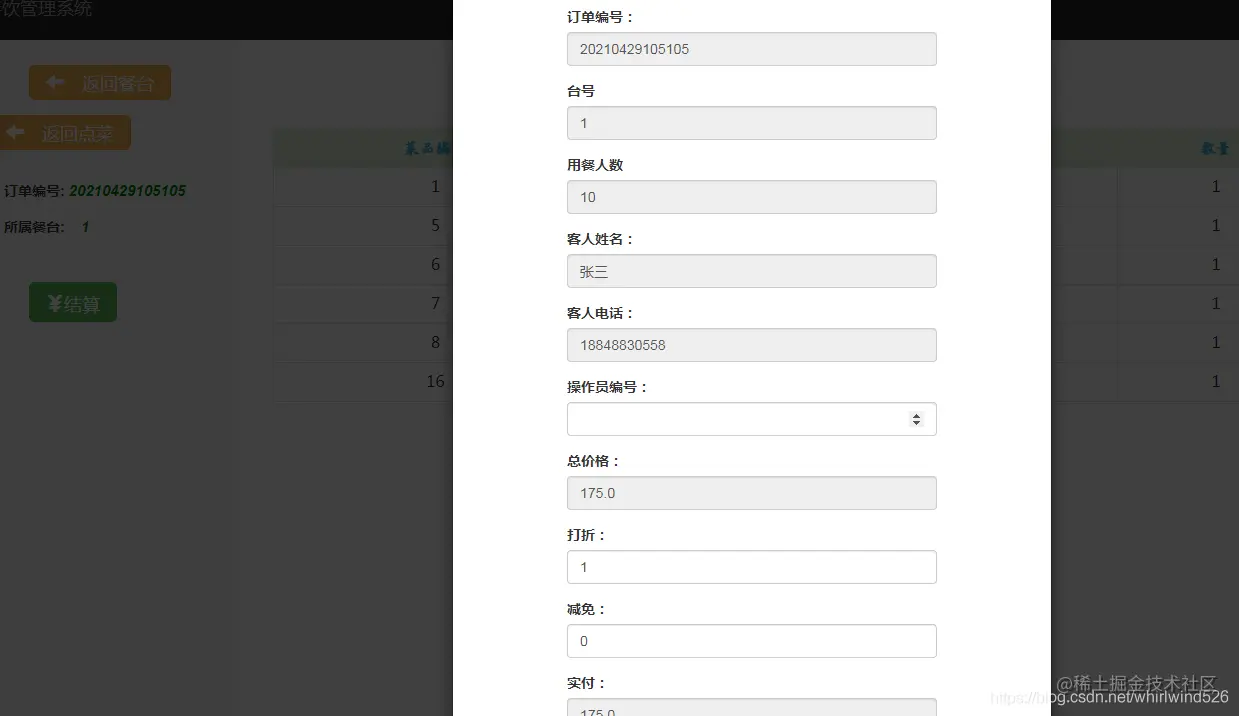Click the 用餐人数 label
The width and height of the screenshot is (1239, 716).
tap(595, 165)
